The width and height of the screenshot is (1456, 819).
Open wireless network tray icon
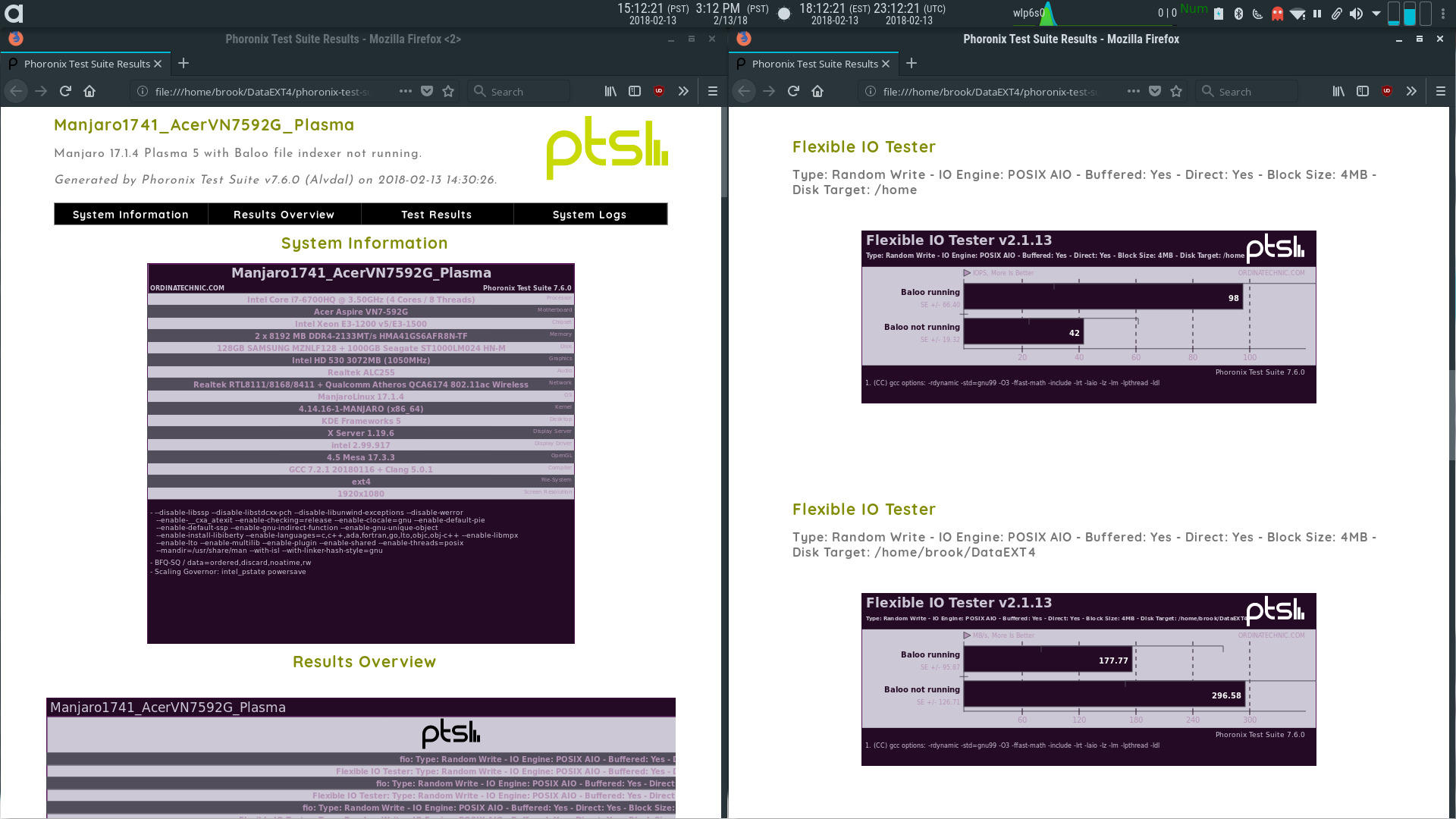point(1298,13)
